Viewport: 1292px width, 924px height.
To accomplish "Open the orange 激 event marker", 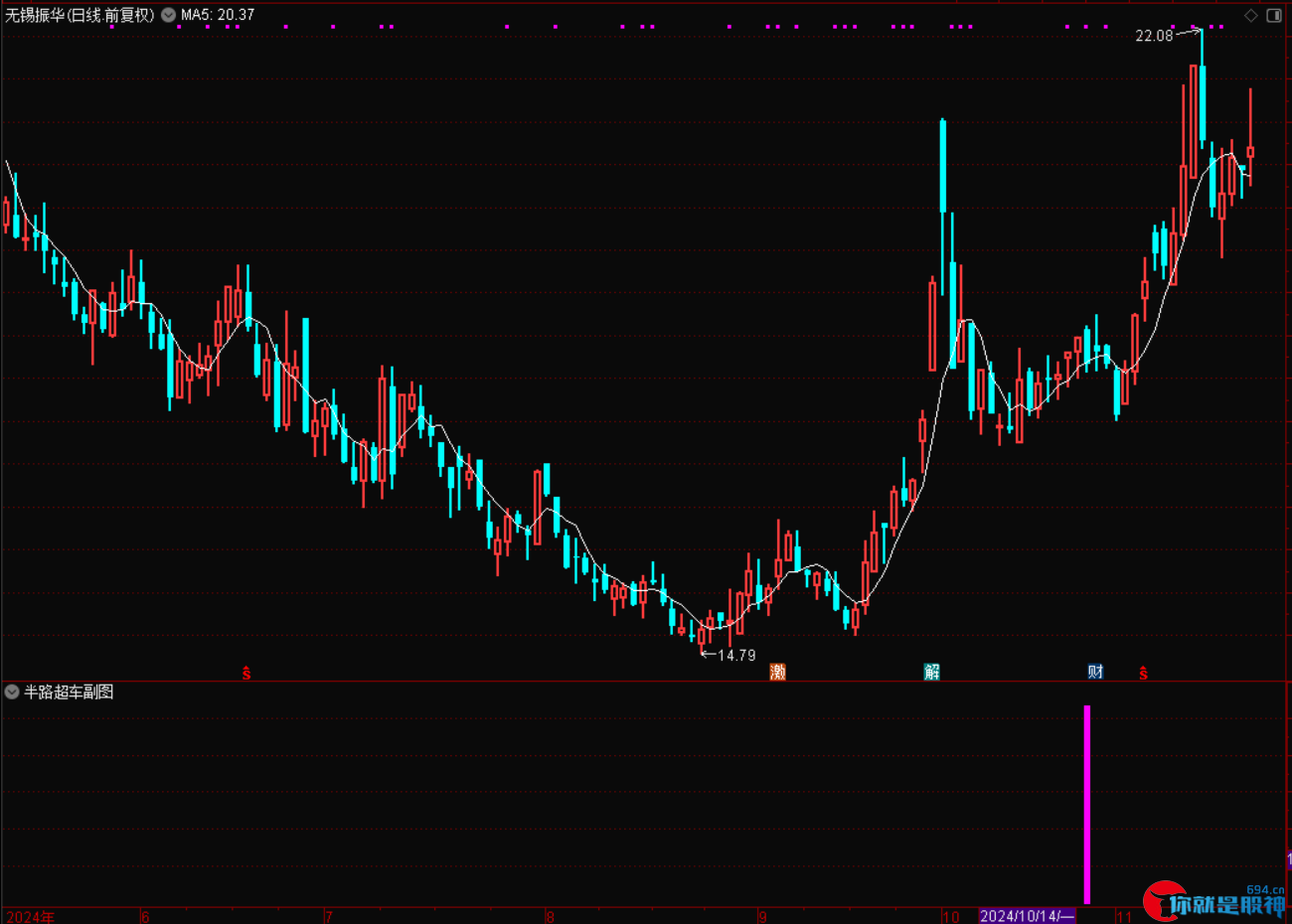I will click(x=777, y=672).
